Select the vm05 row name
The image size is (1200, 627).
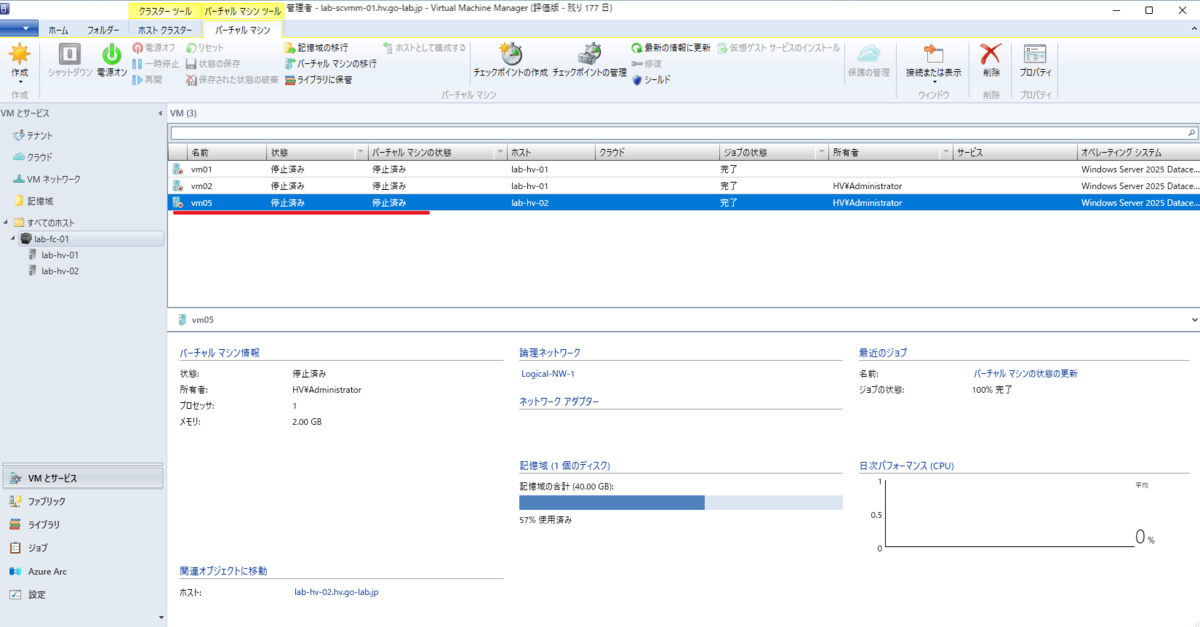202,203
